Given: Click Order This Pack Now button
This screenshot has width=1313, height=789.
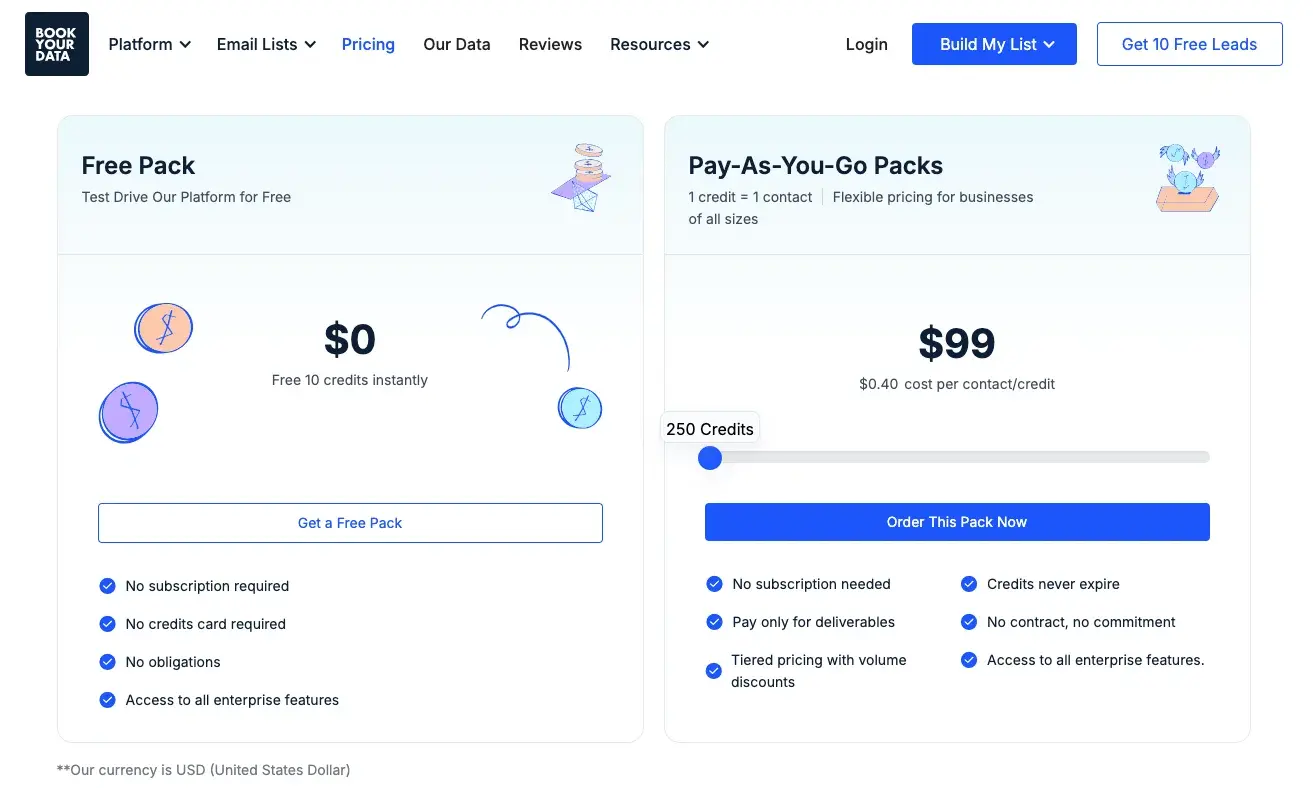Looking at the screenshot, I should [x=957, y=522].
